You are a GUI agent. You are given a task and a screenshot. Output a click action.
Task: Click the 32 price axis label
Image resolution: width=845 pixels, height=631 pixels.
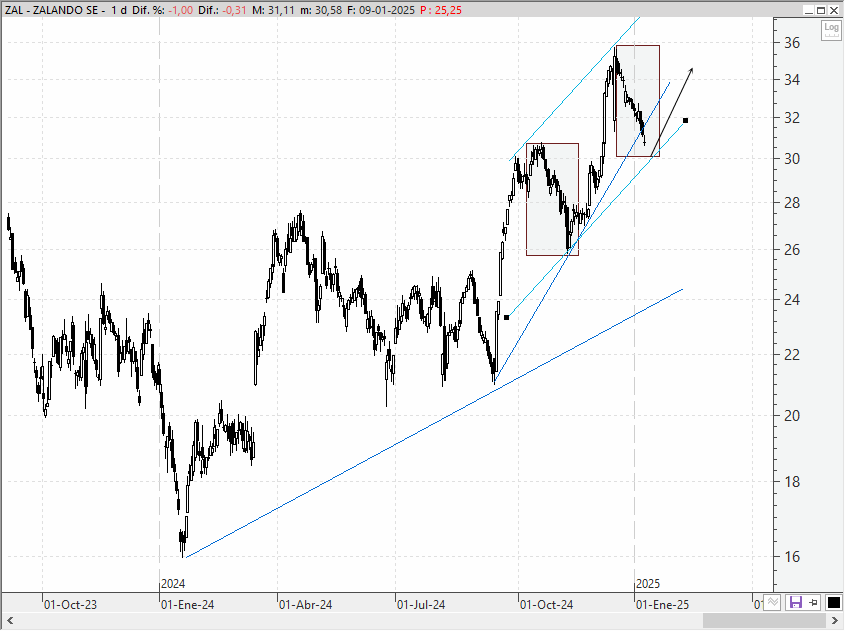point(792,117)
